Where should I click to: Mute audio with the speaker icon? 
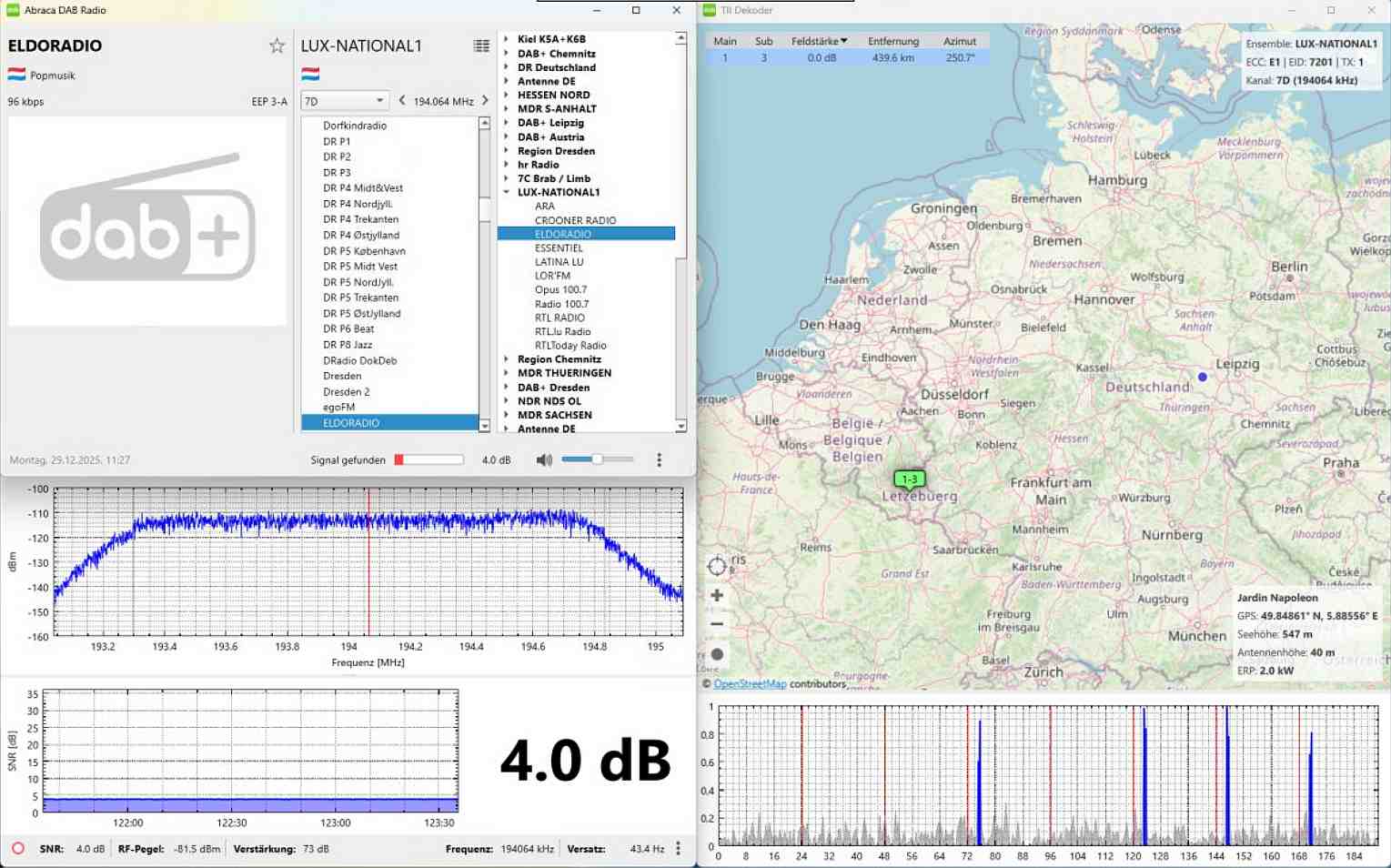(544, 460)
